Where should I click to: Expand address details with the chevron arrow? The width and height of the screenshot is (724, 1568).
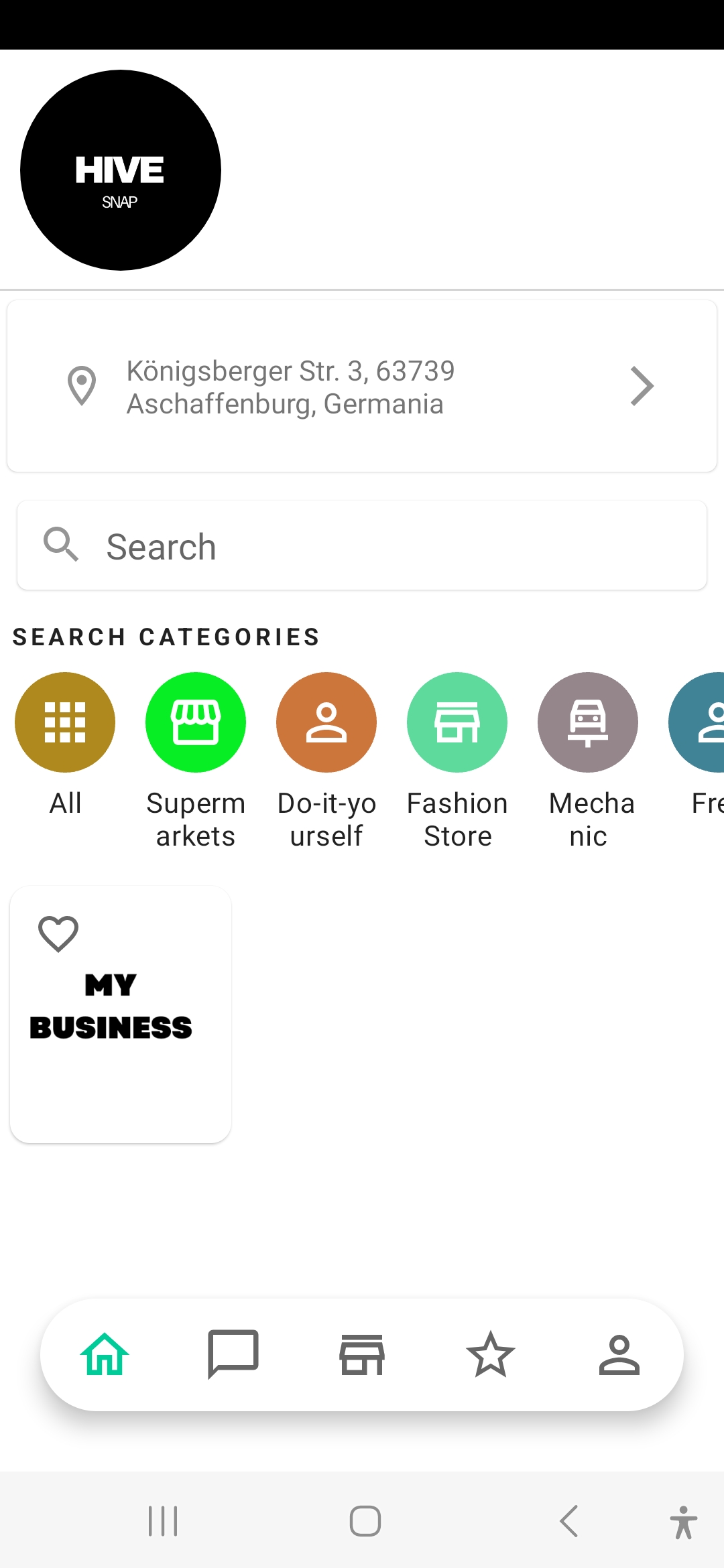click(642, 386)
